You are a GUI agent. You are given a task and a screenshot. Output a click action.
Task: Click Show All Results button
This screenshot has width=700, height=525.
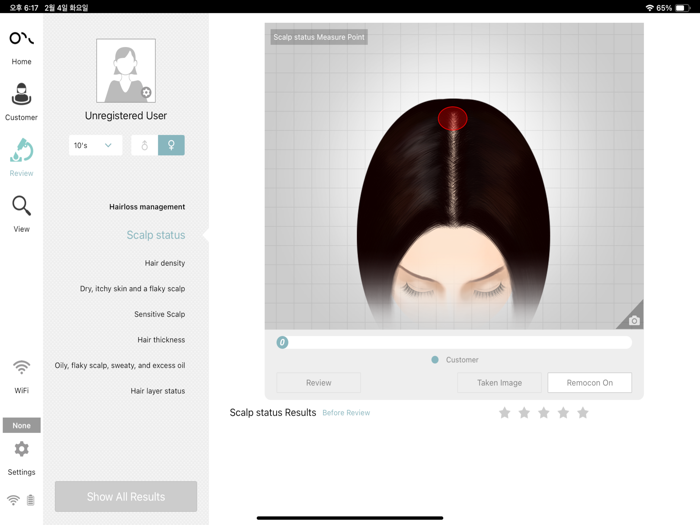(x=126, y=496)
